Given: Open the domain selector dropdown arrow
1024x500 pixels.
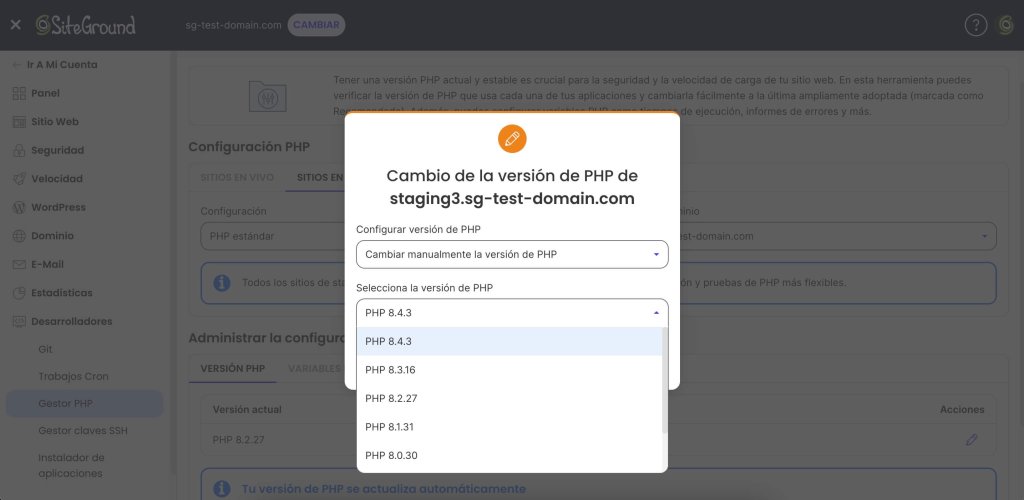Looking at the screenshot, I should coord(984,236).
